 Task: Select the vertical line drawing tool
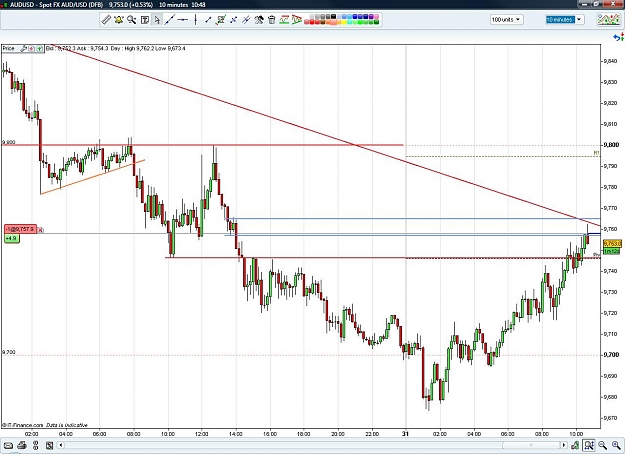pos(195,20)
